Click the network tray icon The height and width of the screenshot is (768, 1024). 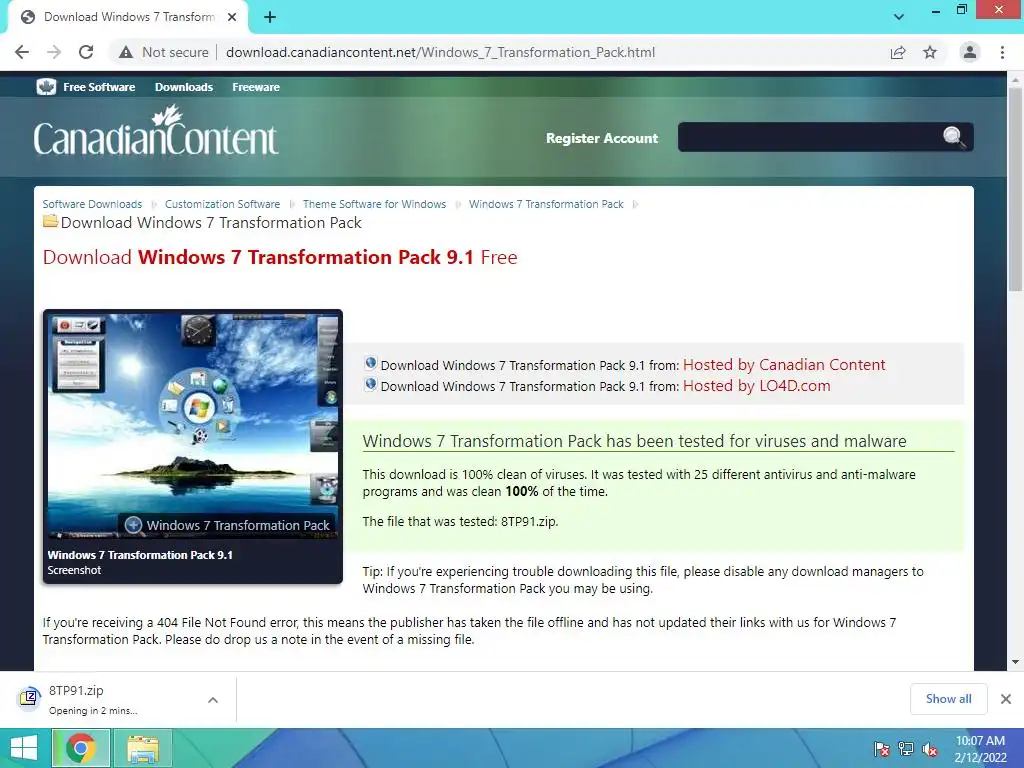pos(906,748)
